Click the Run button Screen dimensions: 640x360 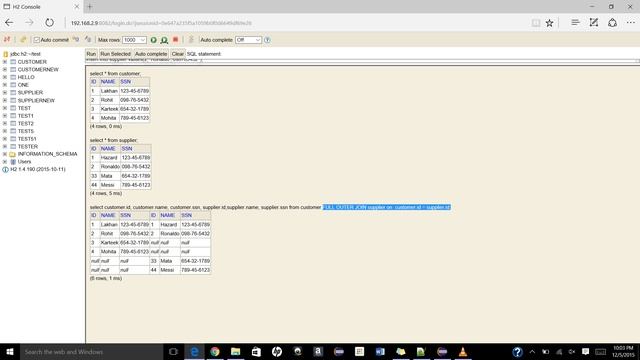tap(91, 54)
